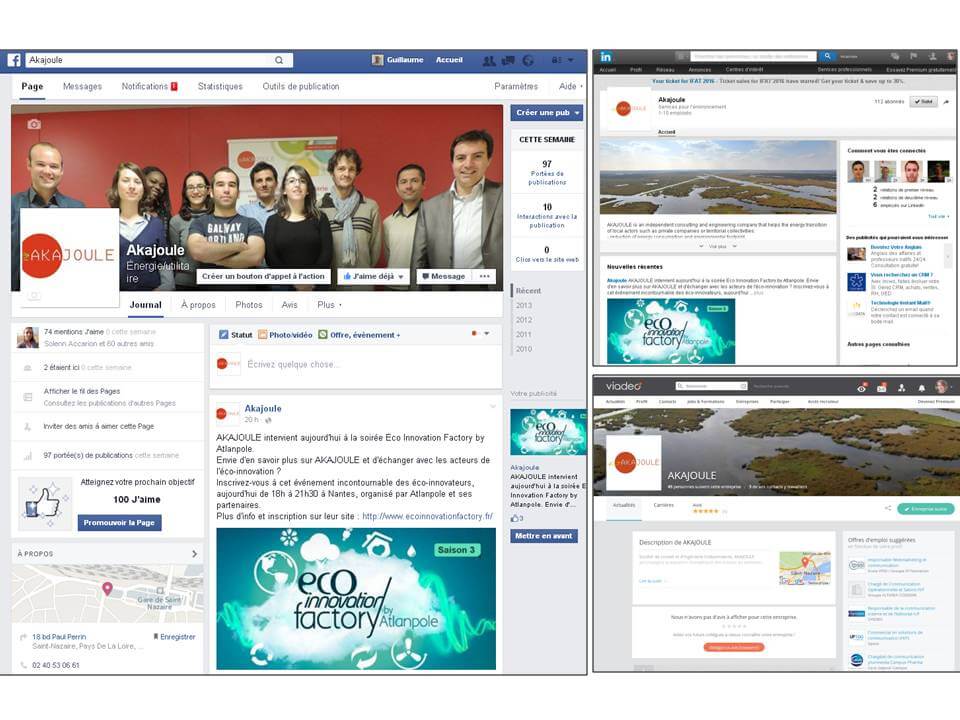This screenshot has width=960, height=720.
Task: Click the Mettre en avant button
Action: (545, 536)
